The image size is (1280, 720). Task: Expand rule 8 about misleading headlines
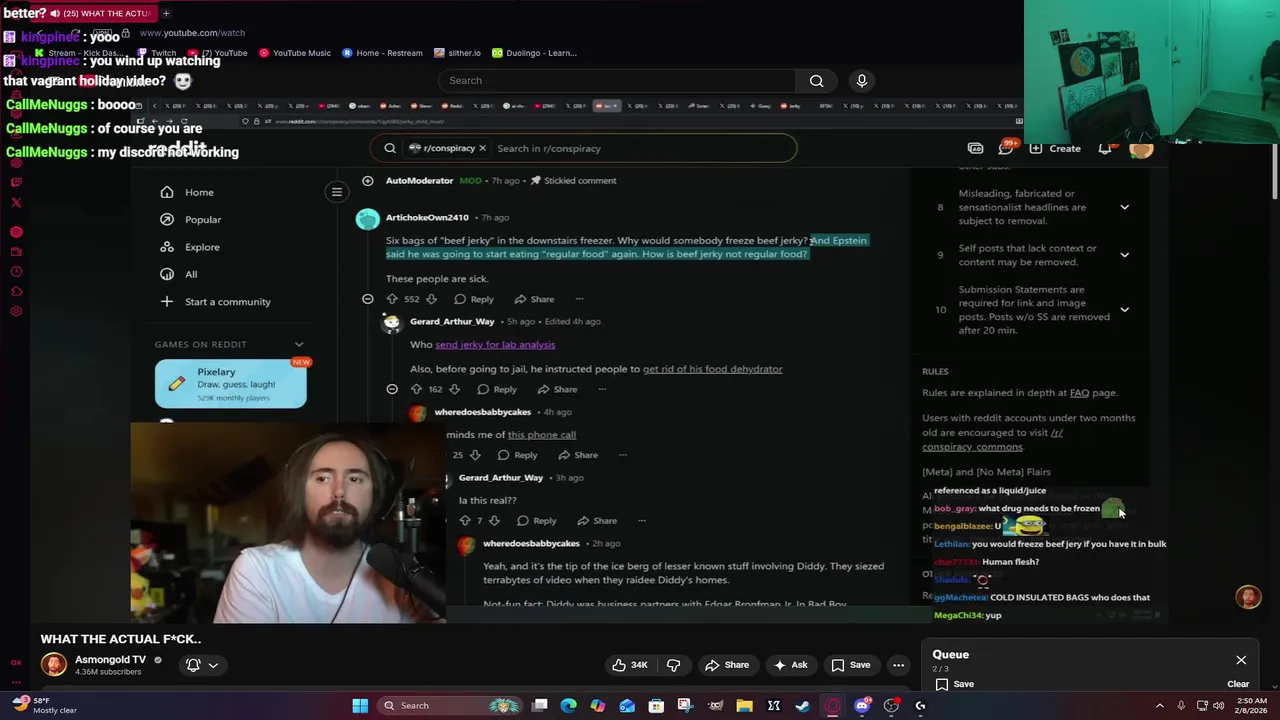[x=1124, y=207]
